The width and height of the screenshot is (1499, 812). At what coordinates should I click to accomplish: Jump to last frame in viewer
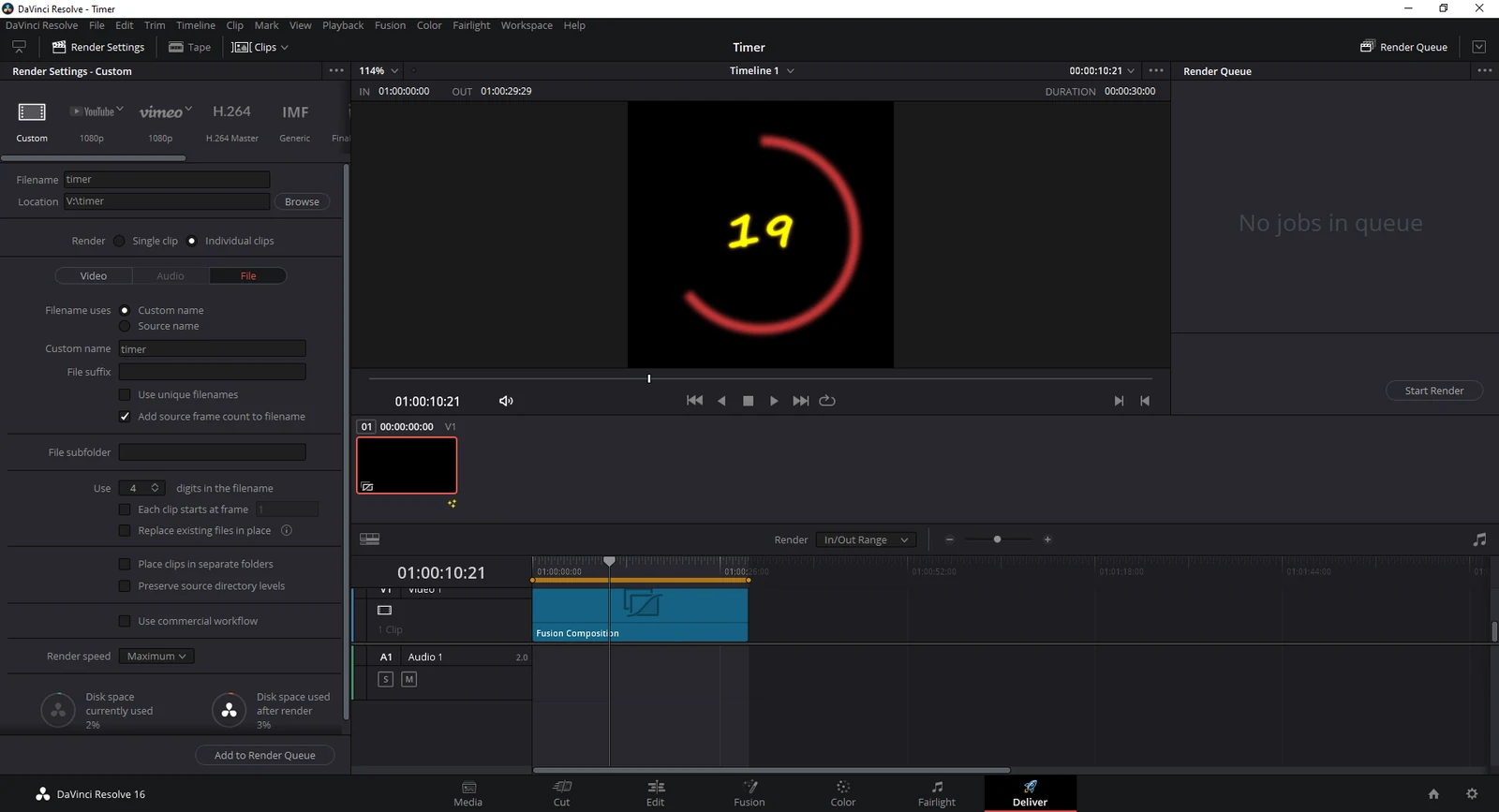[800, 401]
